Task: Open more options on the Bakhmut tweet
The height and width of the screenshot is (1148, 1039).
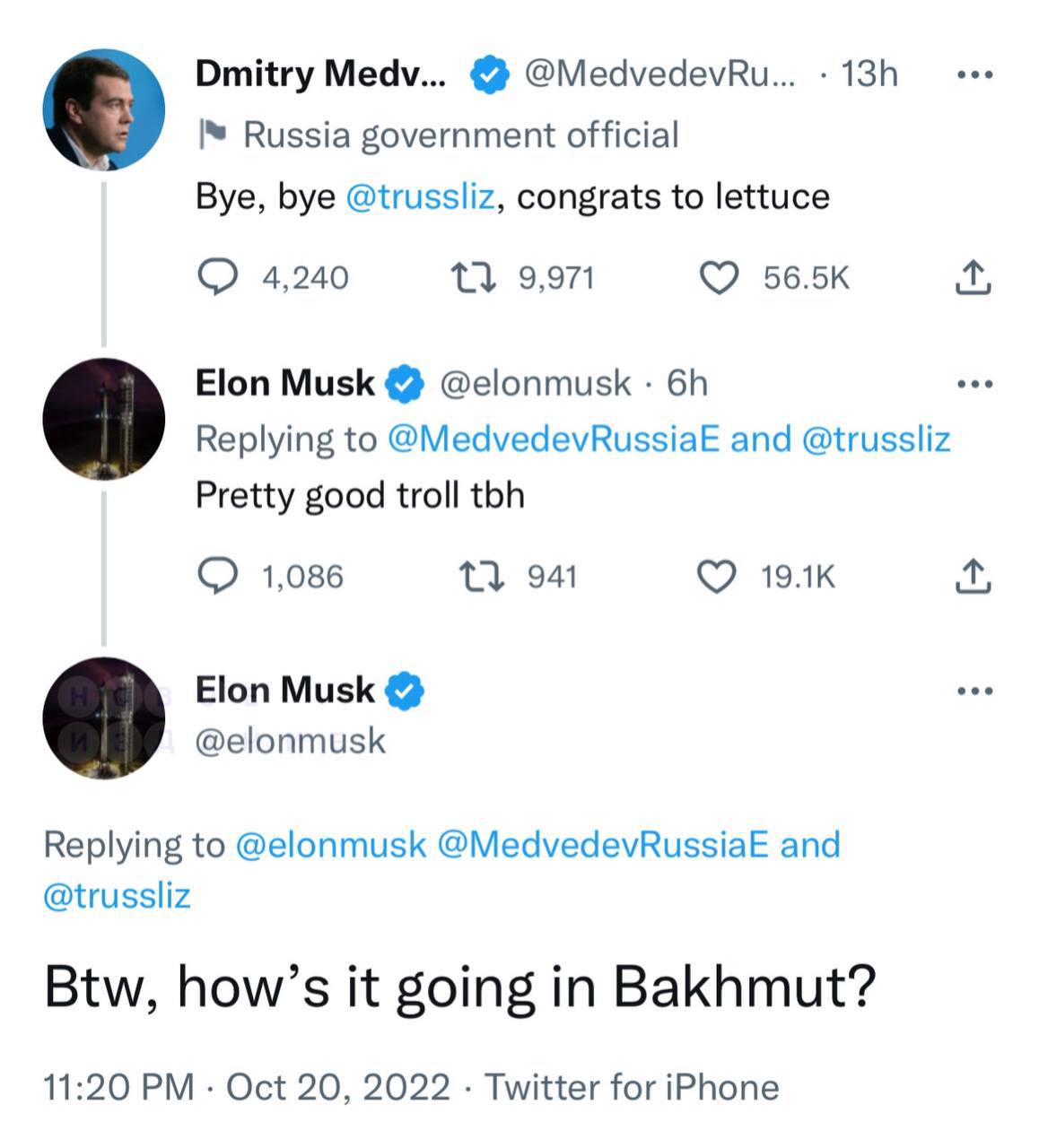Action: [974, 691]
